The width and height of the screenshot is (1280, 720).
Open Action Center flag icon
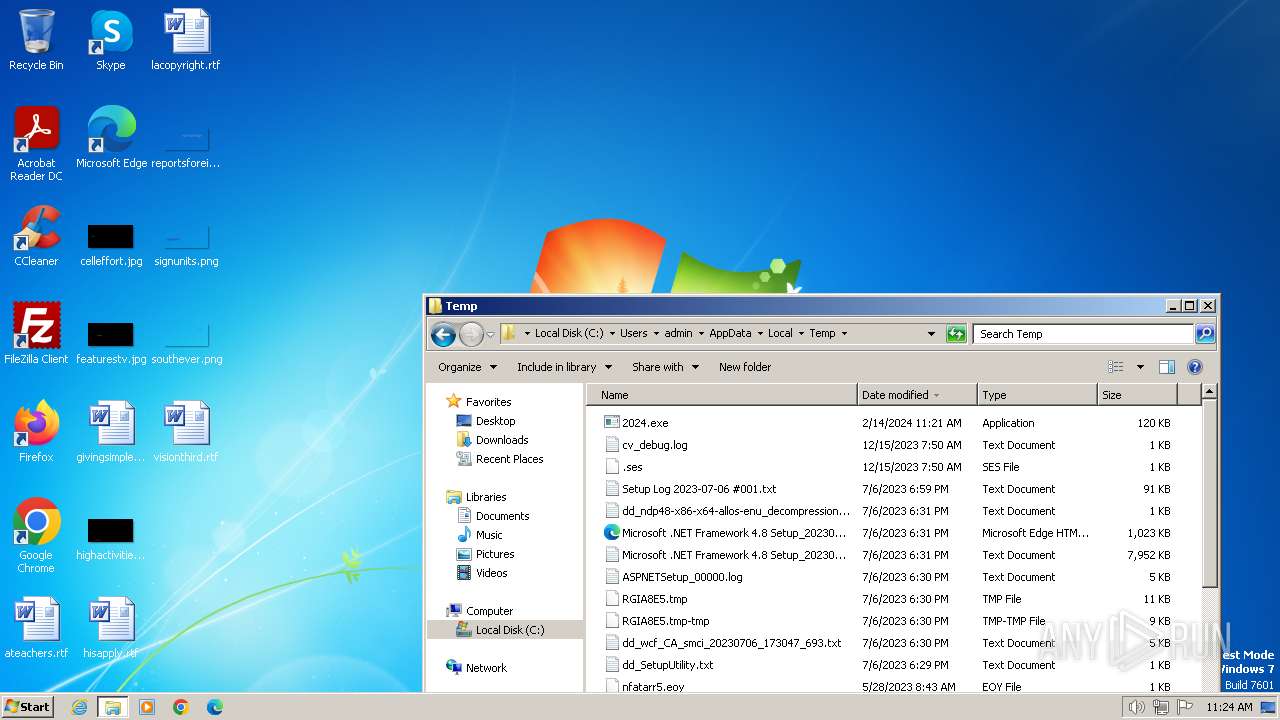coord(1185,707)
